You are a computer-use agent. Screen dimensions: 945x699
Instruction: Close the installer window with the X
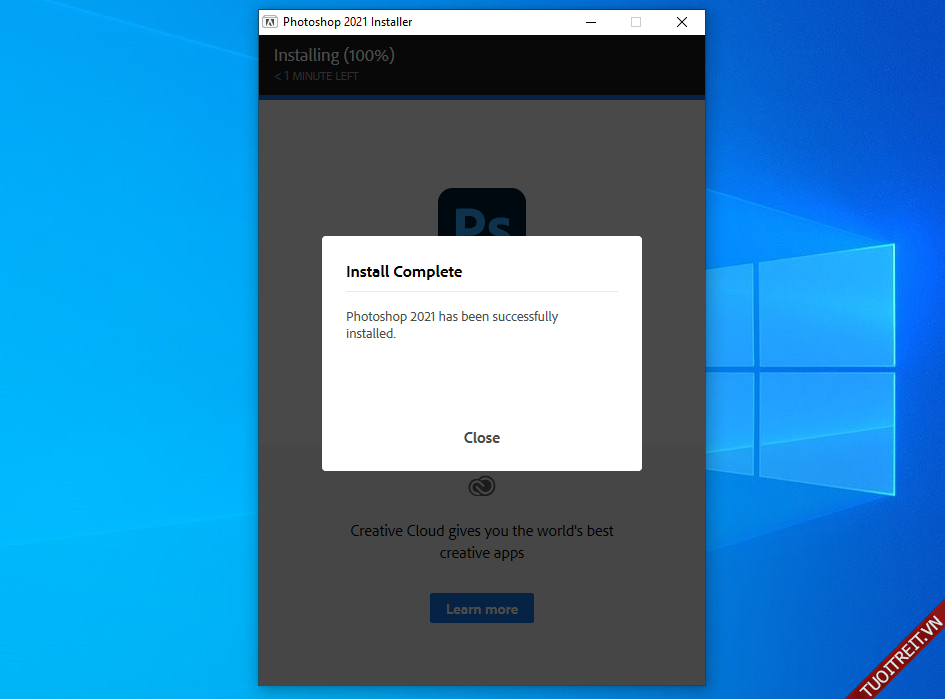click(682, 22)
